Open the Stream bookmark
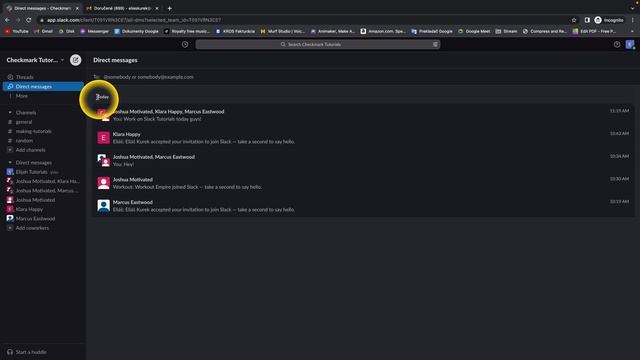Screen dimensions: 640x360 [506, 31]
